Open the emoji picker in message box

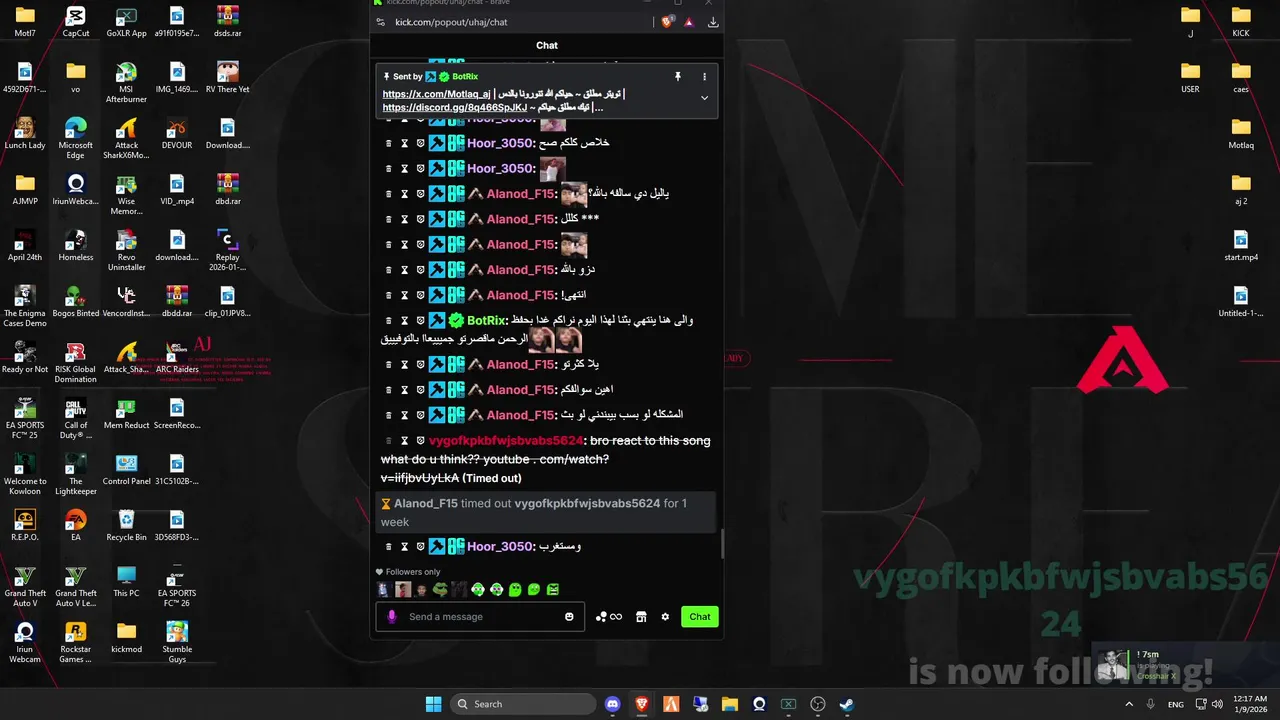570,617
